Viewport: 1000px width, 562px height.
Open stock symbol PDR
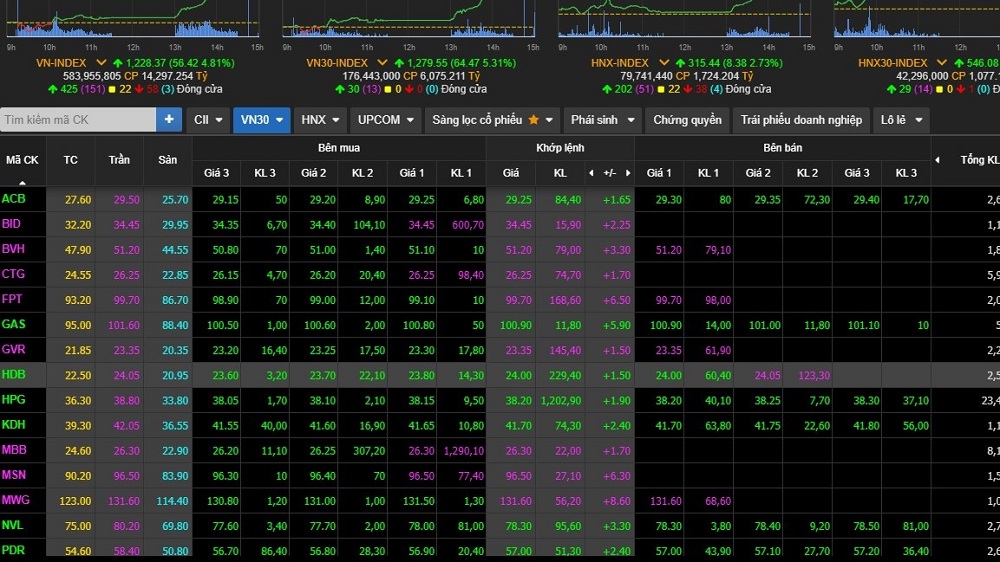(x=13, y=550)
